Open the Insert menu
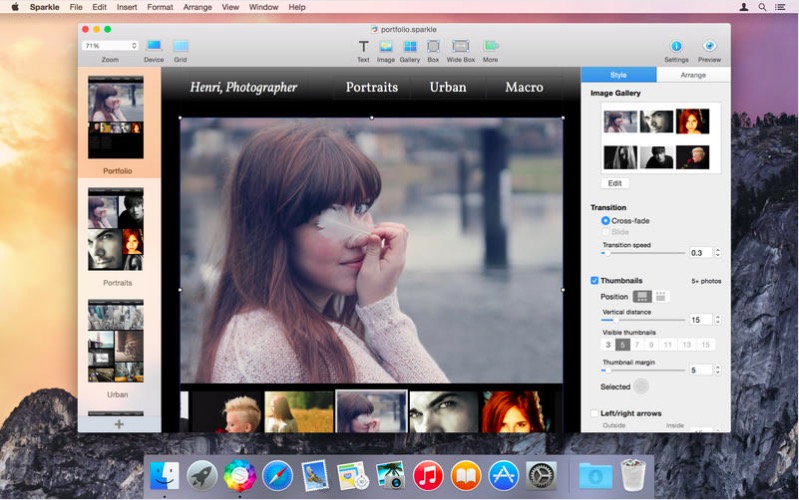 pyautogui.click(x=127, y=7)
